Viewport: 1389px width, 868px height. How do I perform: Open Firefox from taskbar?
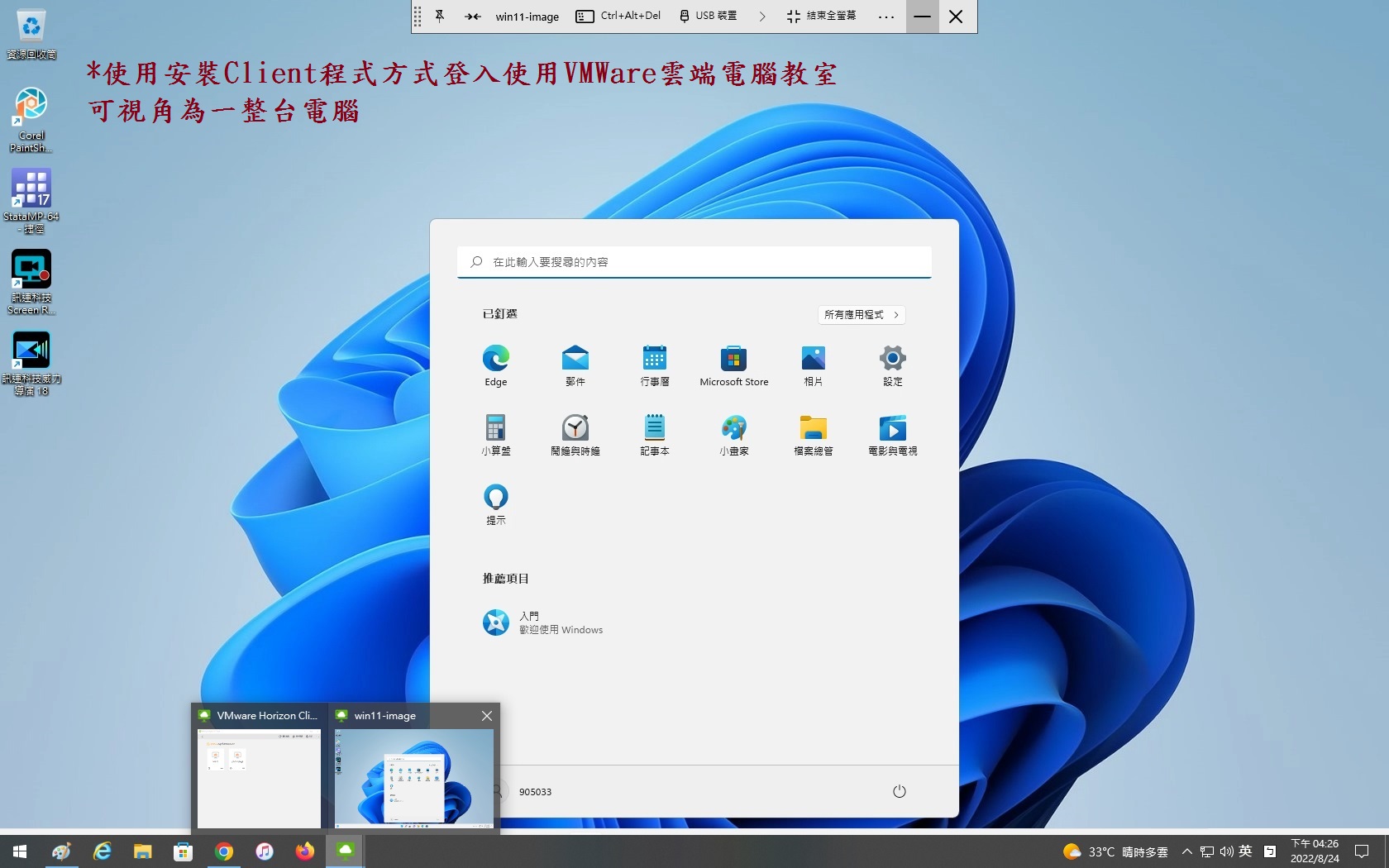304,851
